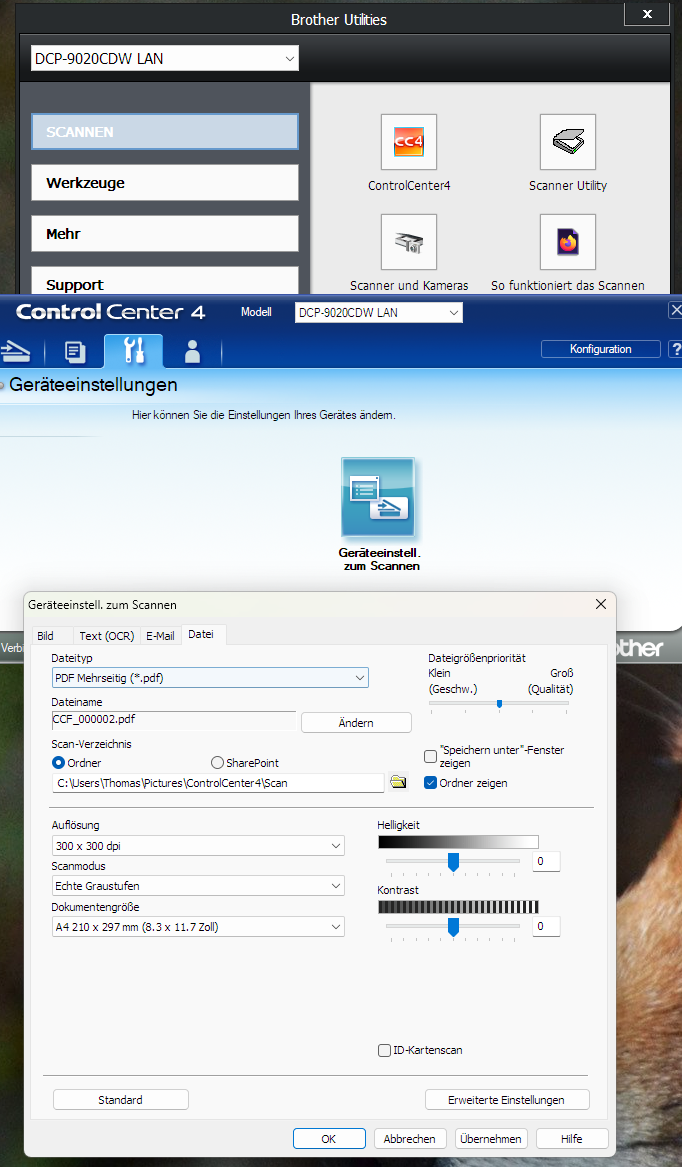
Task: Switch to the E-Mail tab
Action: [x=160, y=636]
